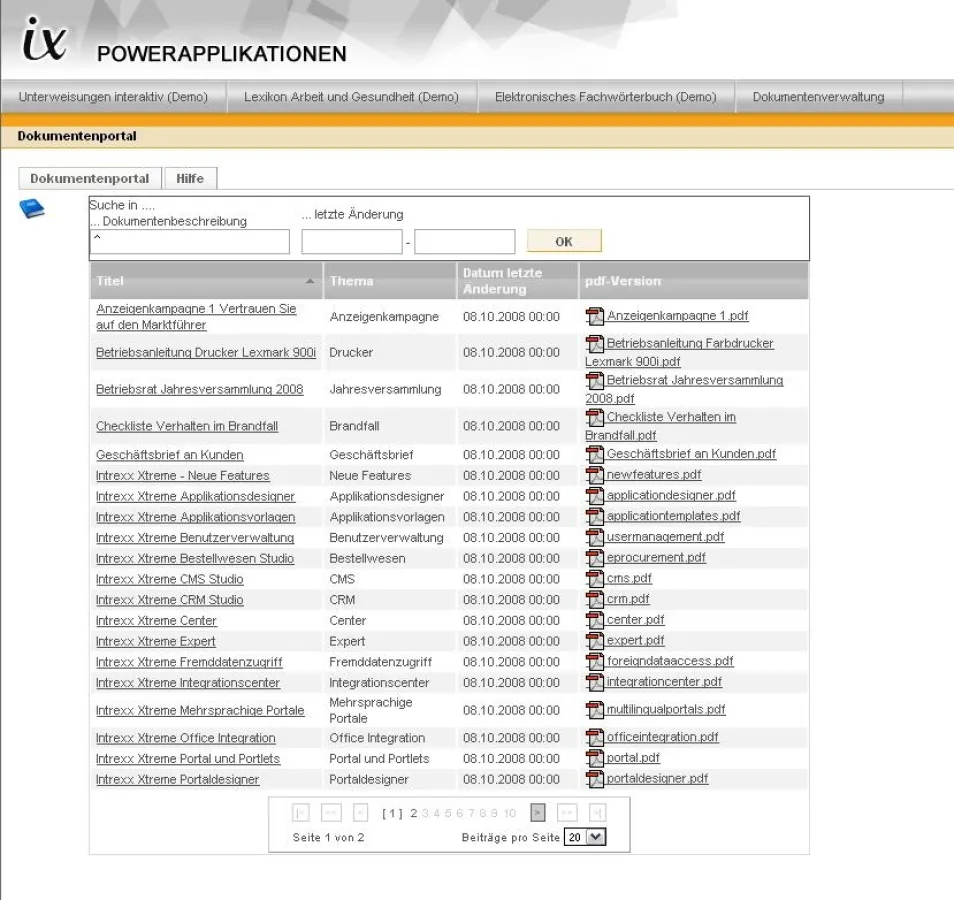Click the blue book icon beside search
954x900 pixels.
(x=33, y=208)
